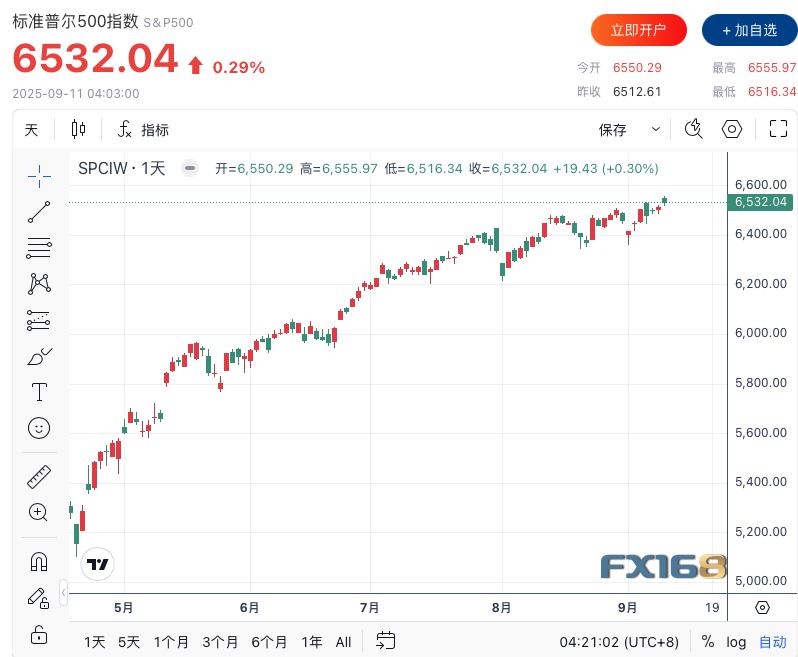Toggle percent scale mode
This screenshot has width=798, height=657.
pyautogui.click(x=708, y=642)
